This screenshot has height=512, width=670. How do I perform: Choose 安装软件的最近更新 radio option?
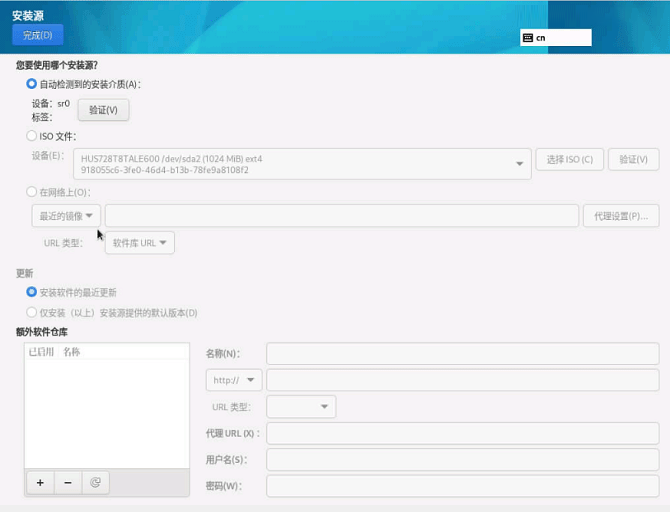(x=32, y=292)
